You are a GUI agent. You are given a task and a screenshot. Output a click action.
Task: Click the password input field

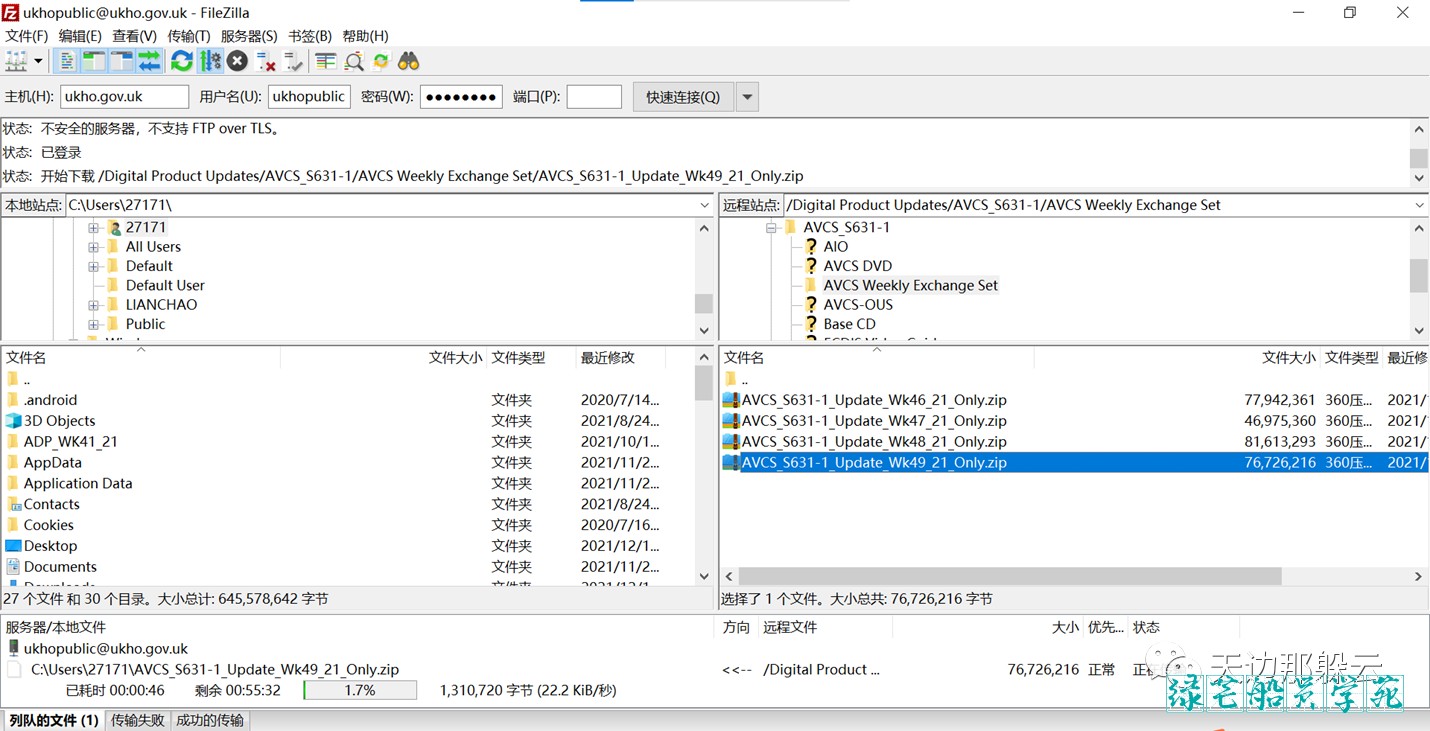[461, 97]
